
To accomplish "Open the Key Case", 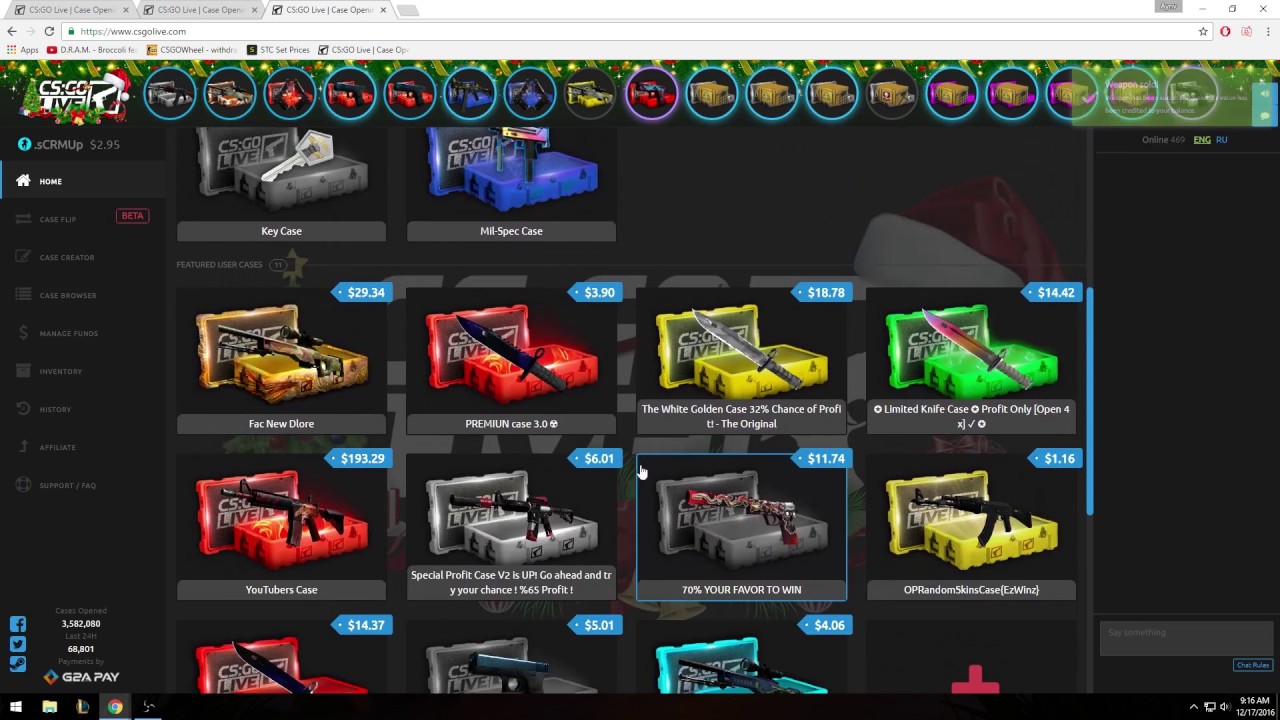I will 281,185.
